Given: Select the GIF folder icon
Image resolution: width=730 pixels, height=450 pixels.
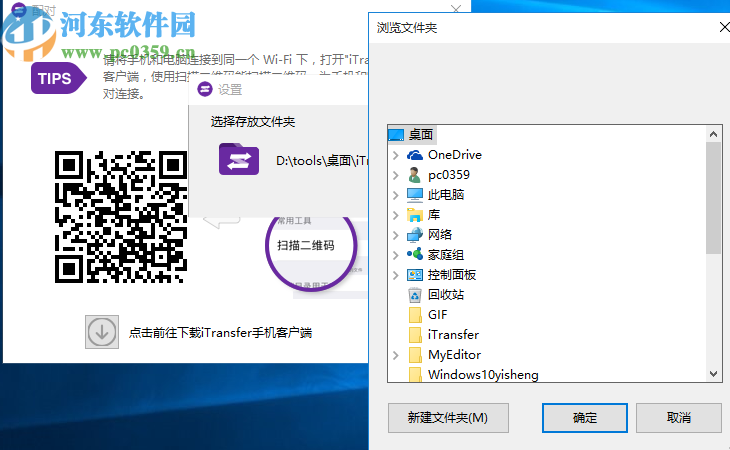Looking at the screenshot, I should [415, 315].
